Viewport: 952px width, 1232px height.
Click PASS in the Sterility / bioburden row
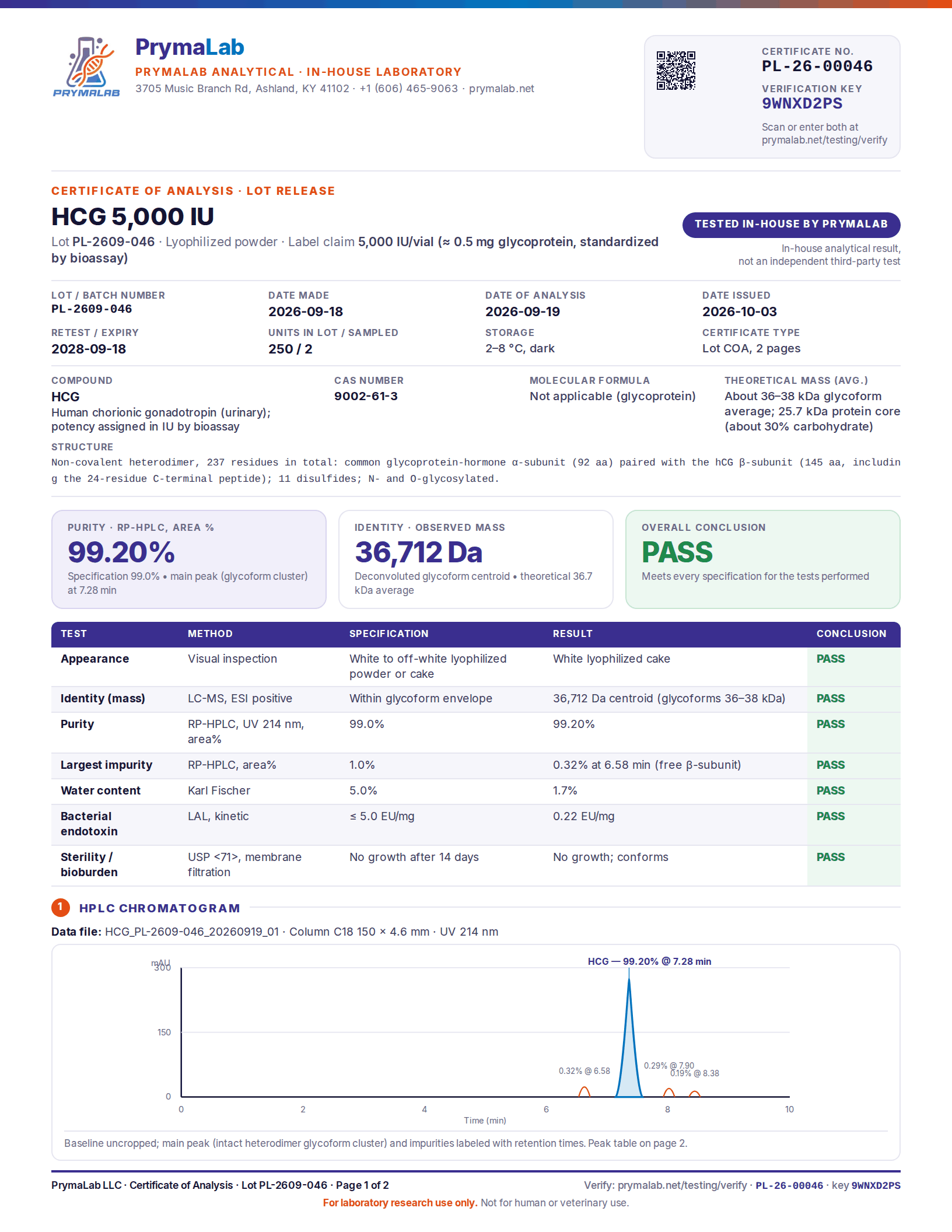point(831,857)
